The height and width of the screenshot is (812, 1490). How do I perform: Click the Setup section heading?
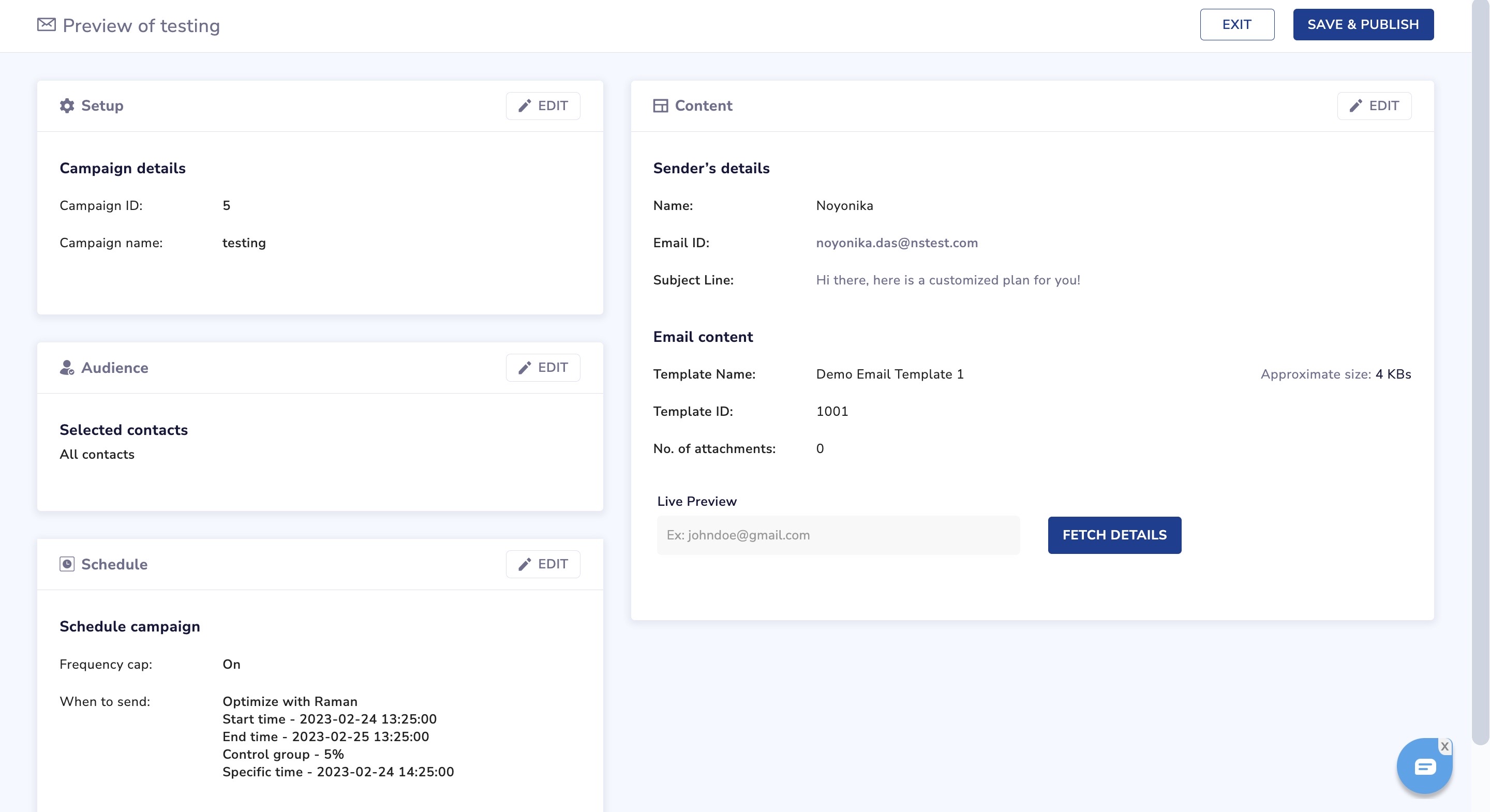(x=102, y=106)
